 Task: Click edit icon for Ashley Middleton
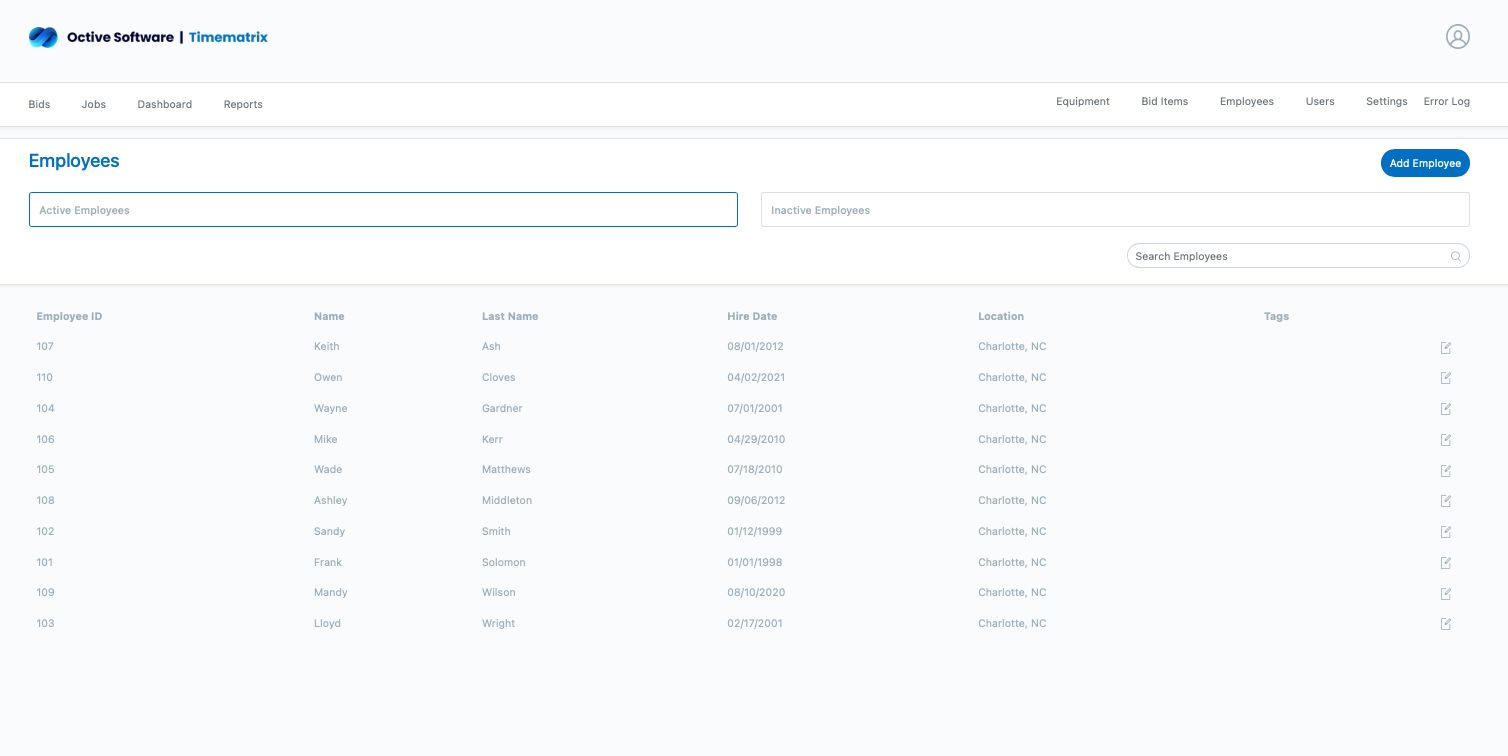[1445, 501]
